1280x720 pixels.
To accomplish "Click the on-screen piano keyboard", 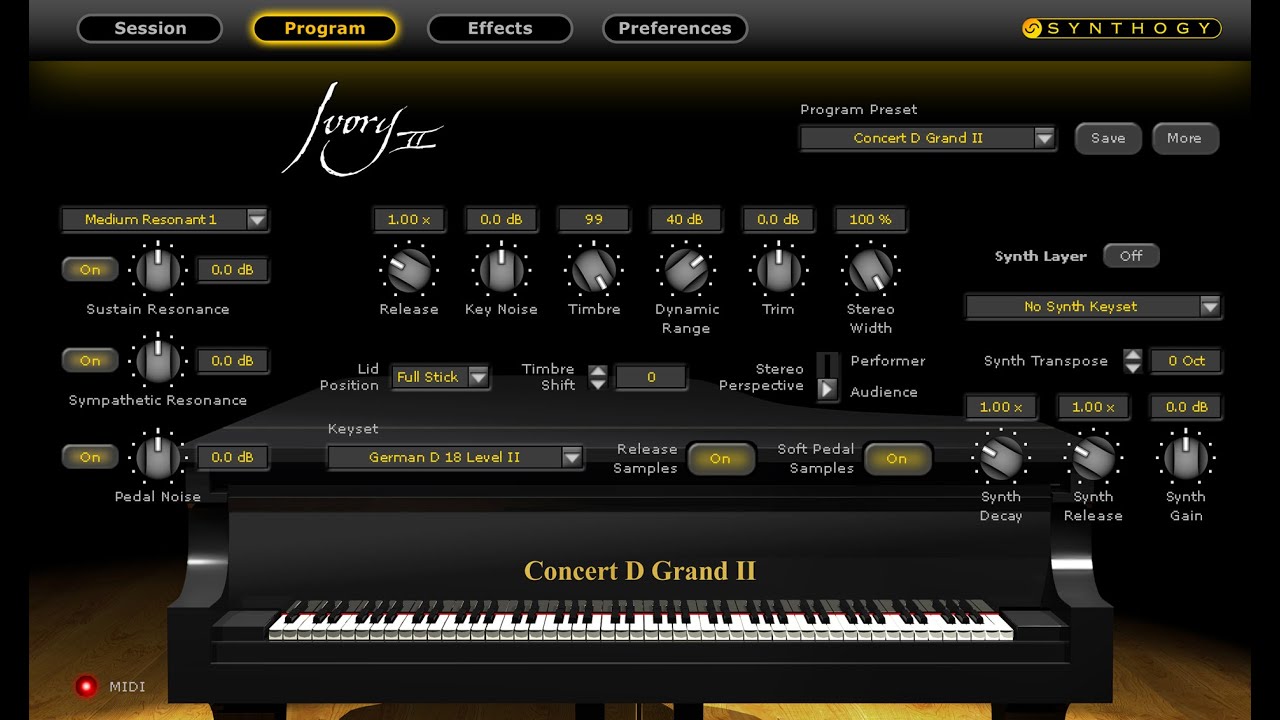I will 641,620.
